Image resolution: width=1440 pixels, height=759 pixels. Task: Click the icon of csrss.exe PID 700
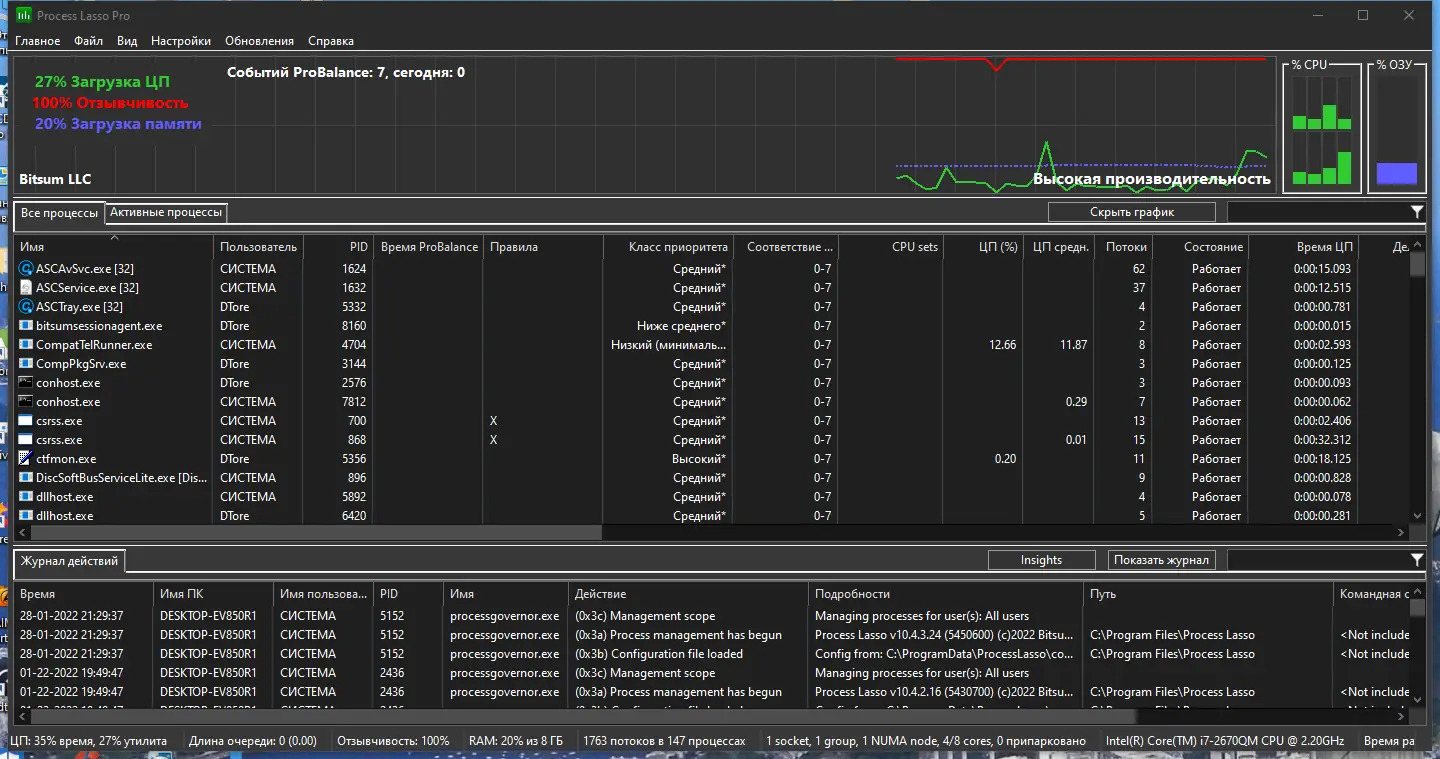tap(26, 421)
